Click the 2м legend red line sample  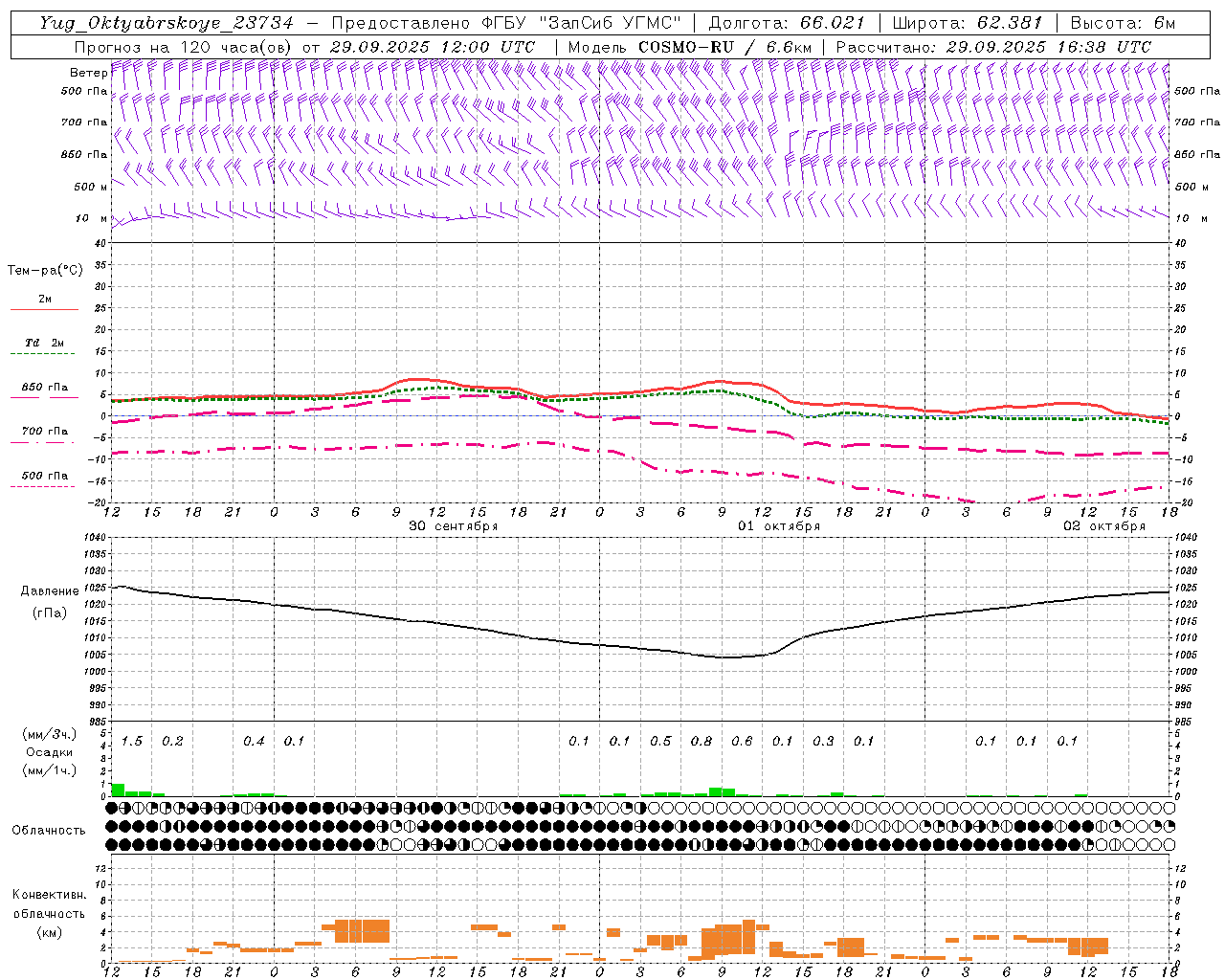point(44,310)
